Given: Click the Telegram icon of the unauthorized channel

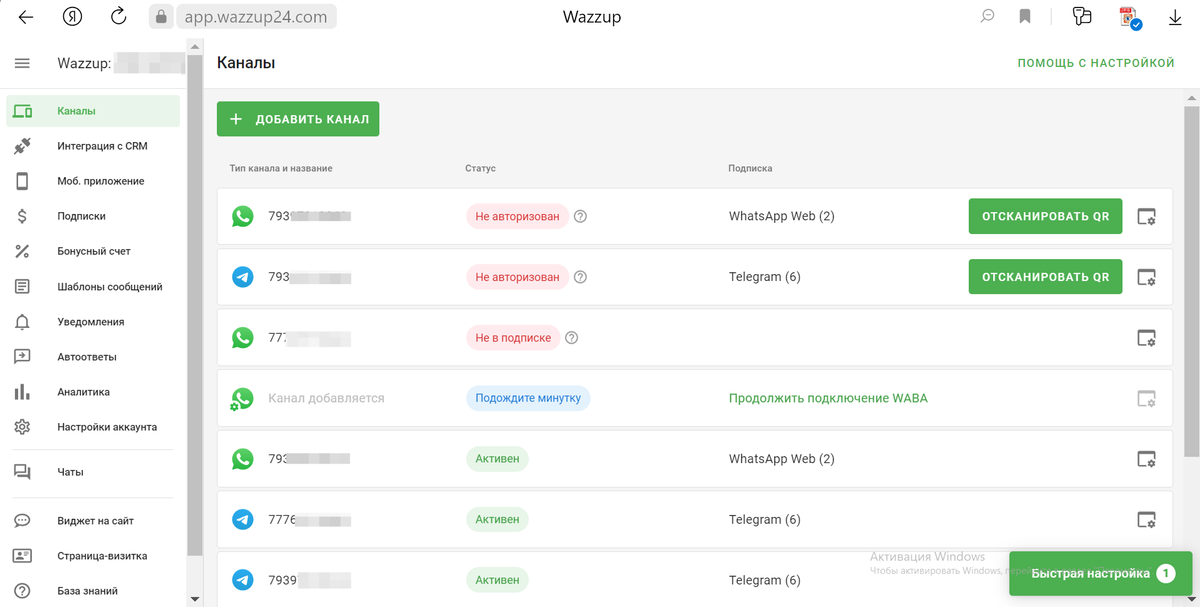Looking at the screenshot, I should coord(242,277).
